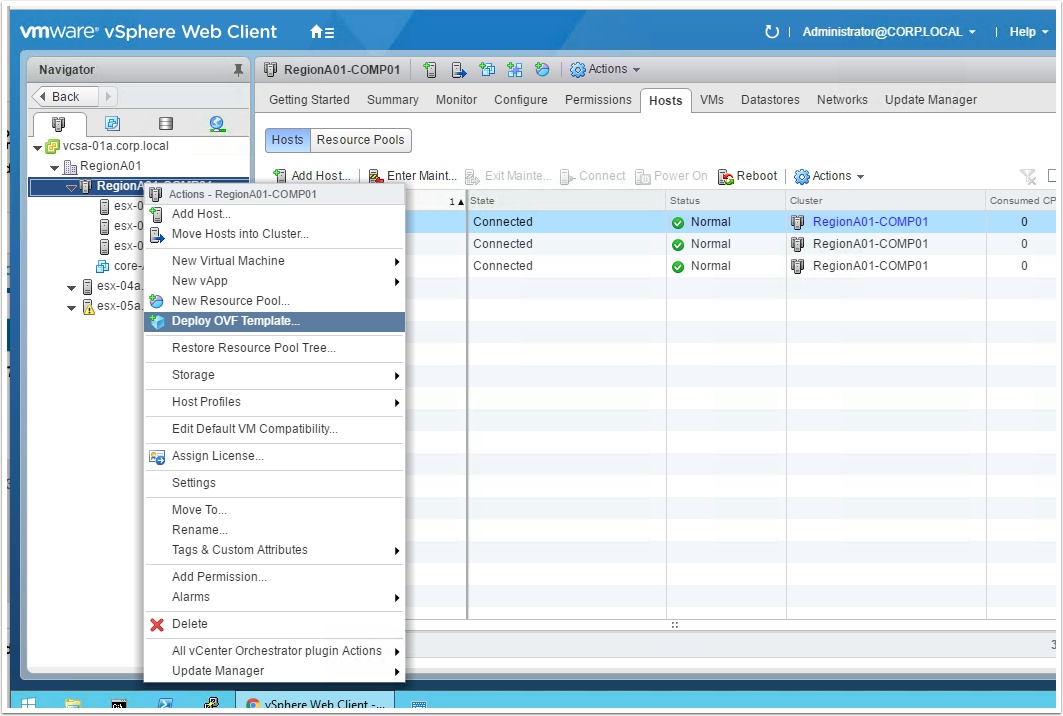Viewport: 1063px width, 716px height.
Task: Choose New Resource Pool from context menu
Action: 275,301
